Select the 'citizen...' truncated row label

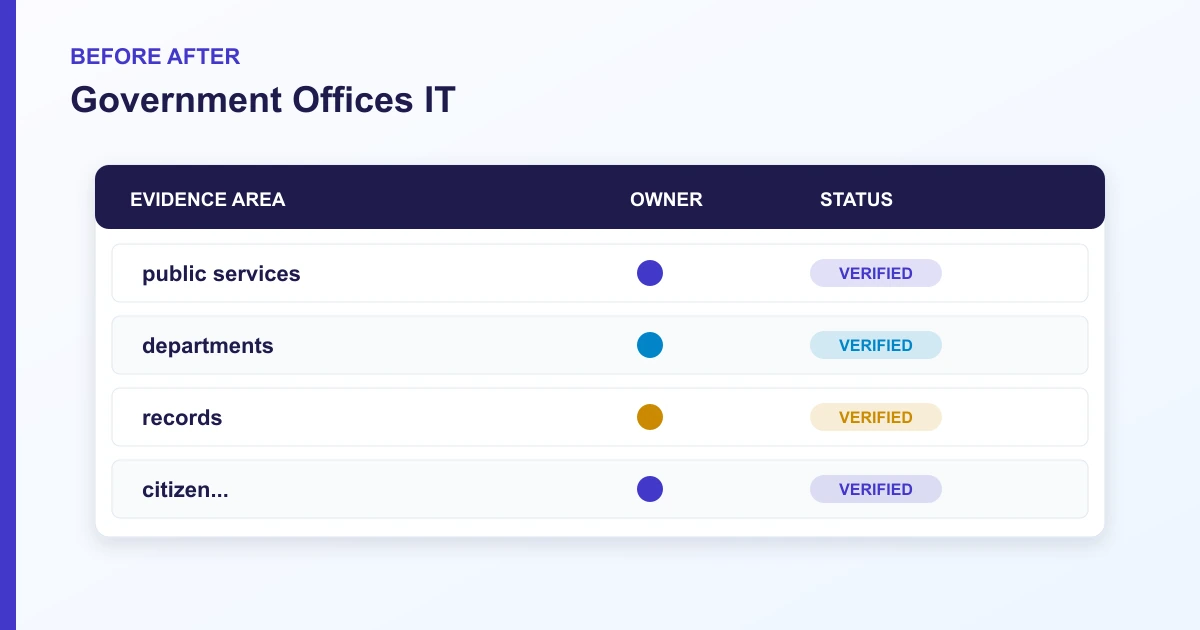coord(185,489)
